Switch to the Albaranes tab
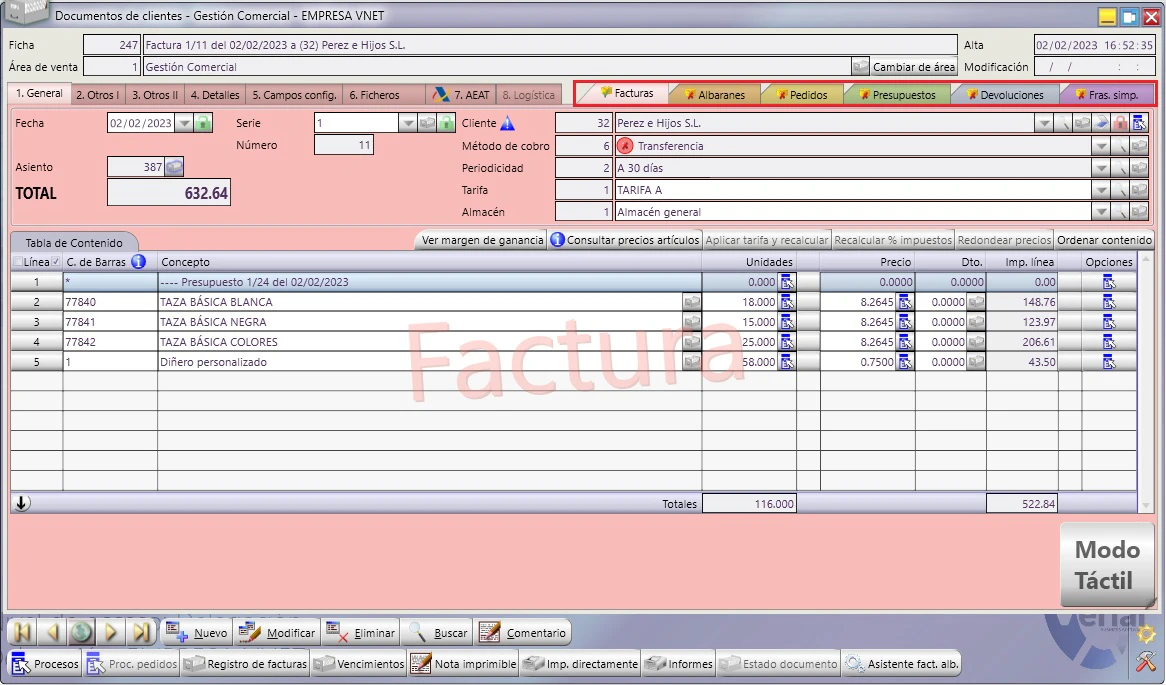Viewport: 1166px width, 685px height. click(715, 94)
